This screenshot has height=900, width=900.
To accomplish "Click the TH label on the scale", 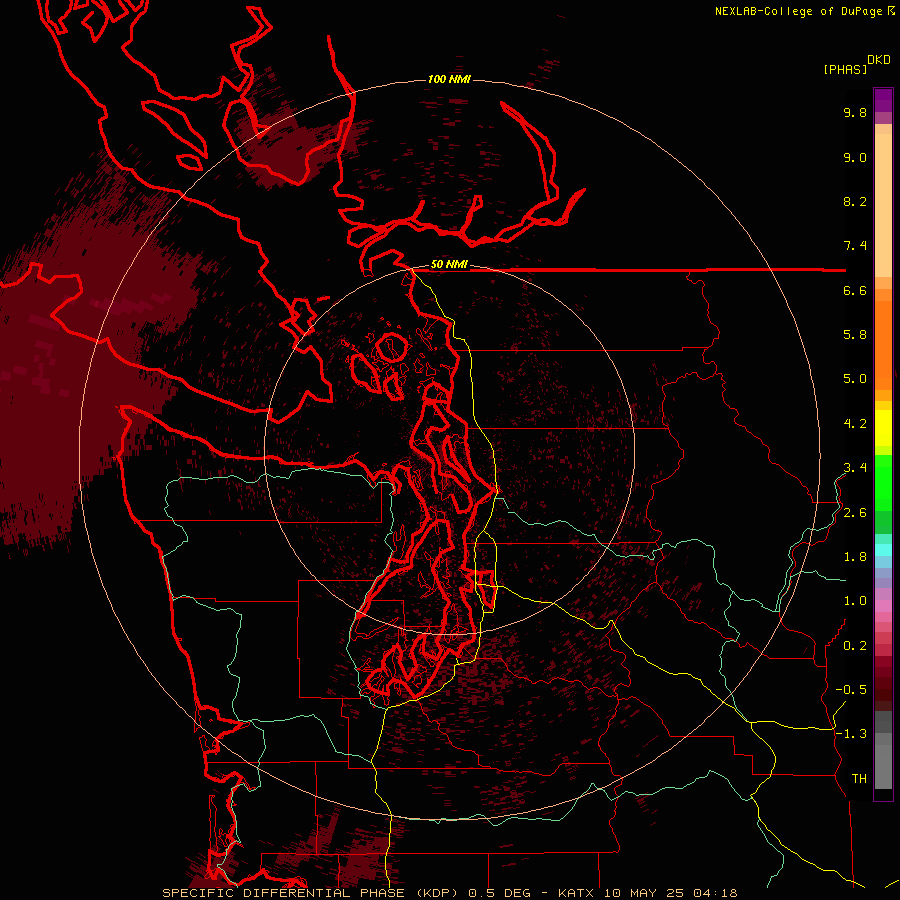I will click(x=859, y=779).
